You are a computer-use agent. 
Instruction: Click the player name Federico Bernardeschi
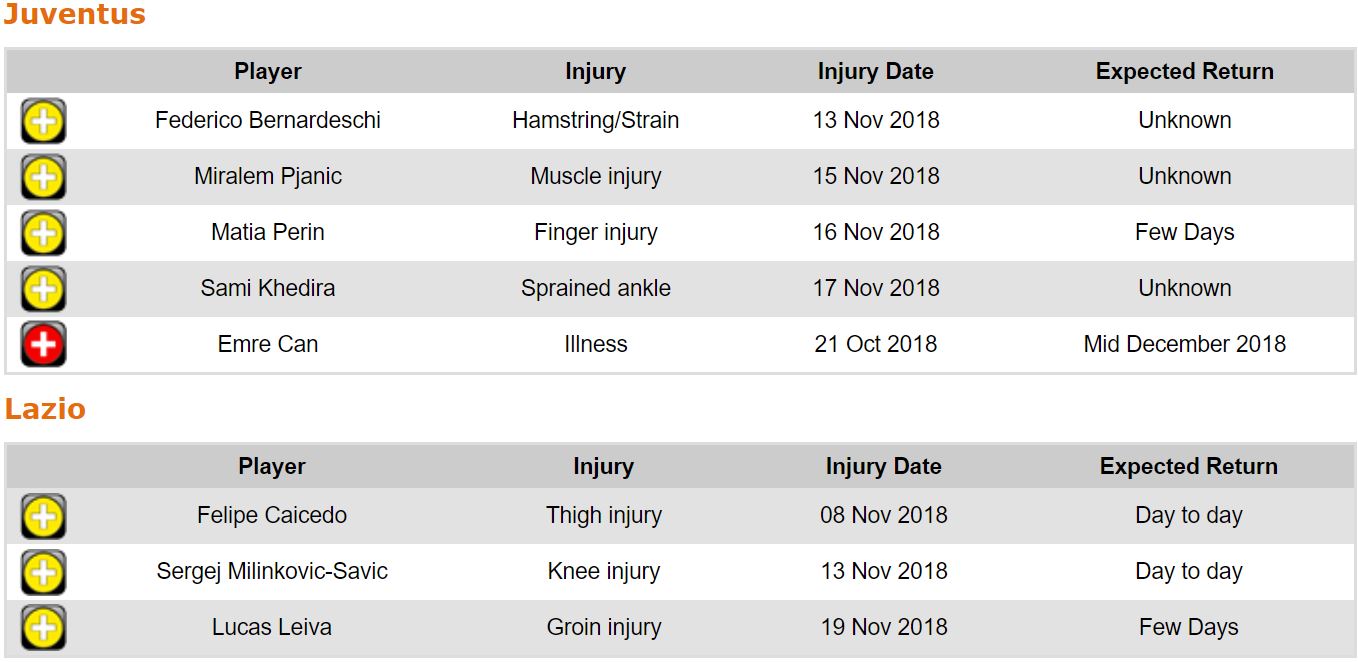click(x=268, y=120)
